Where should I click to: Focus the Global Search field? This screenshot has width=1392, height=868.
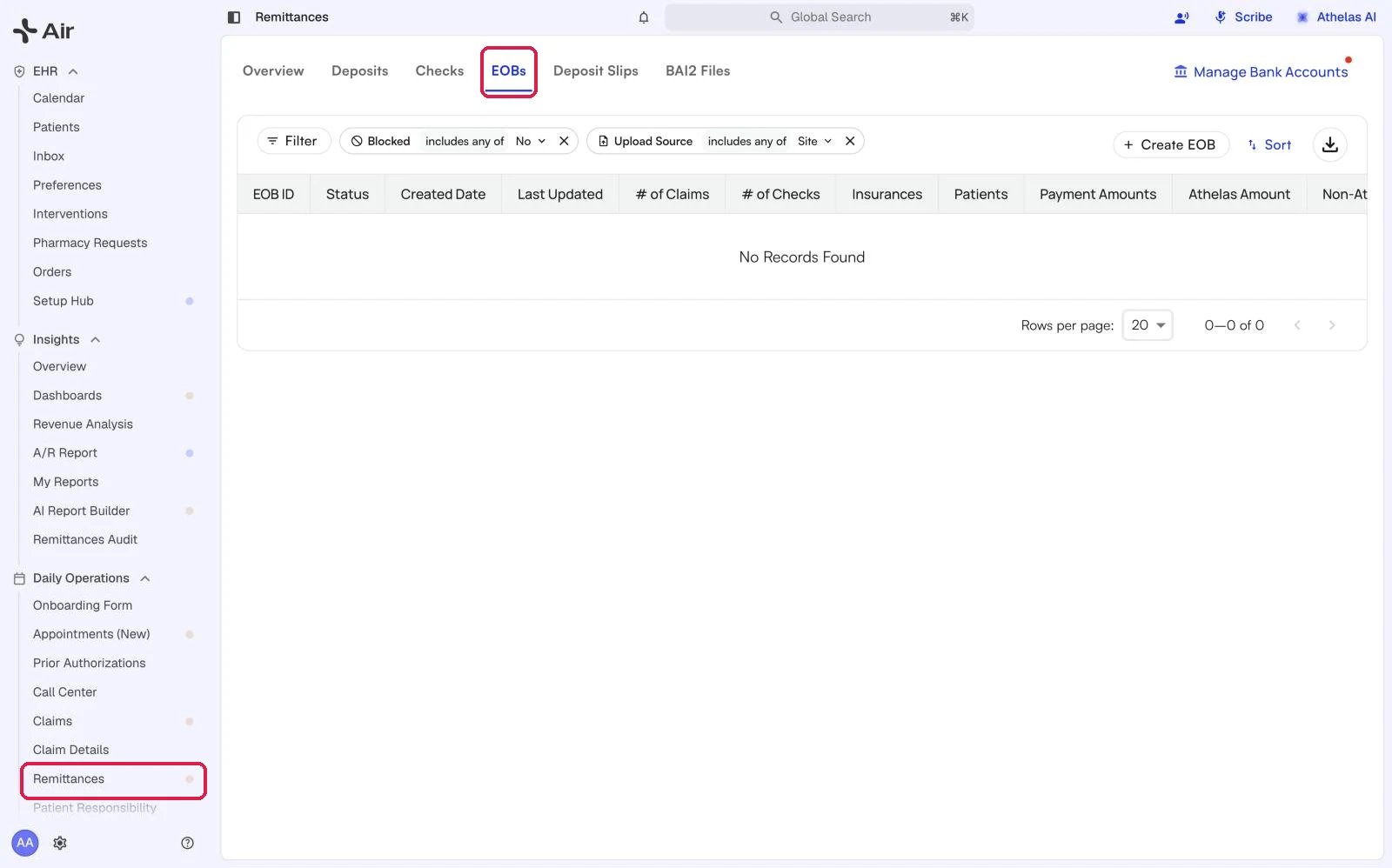820,17
